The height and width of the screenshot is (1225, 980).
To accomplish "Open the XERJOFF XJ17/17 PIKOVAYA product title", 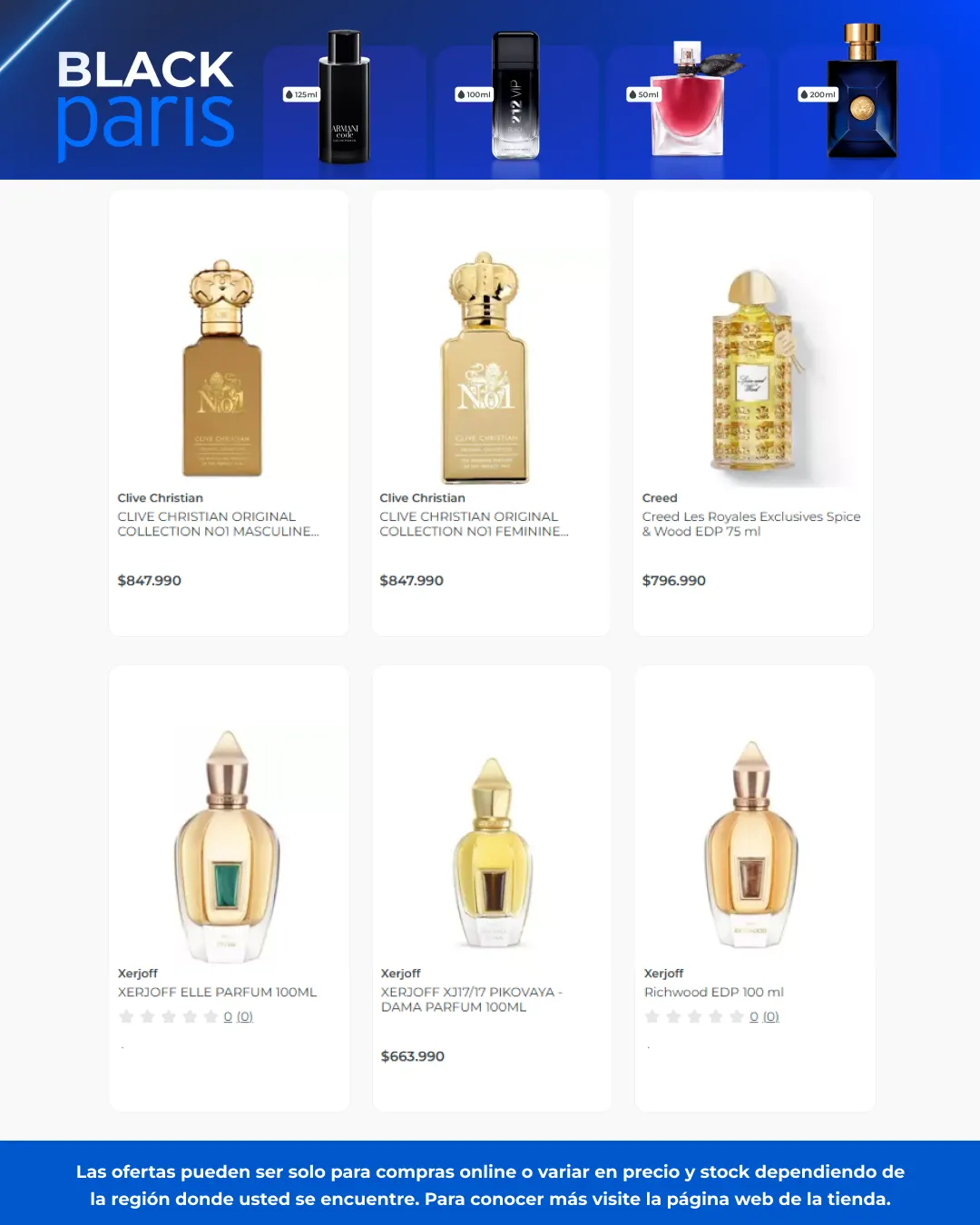I will coord(472,999).
